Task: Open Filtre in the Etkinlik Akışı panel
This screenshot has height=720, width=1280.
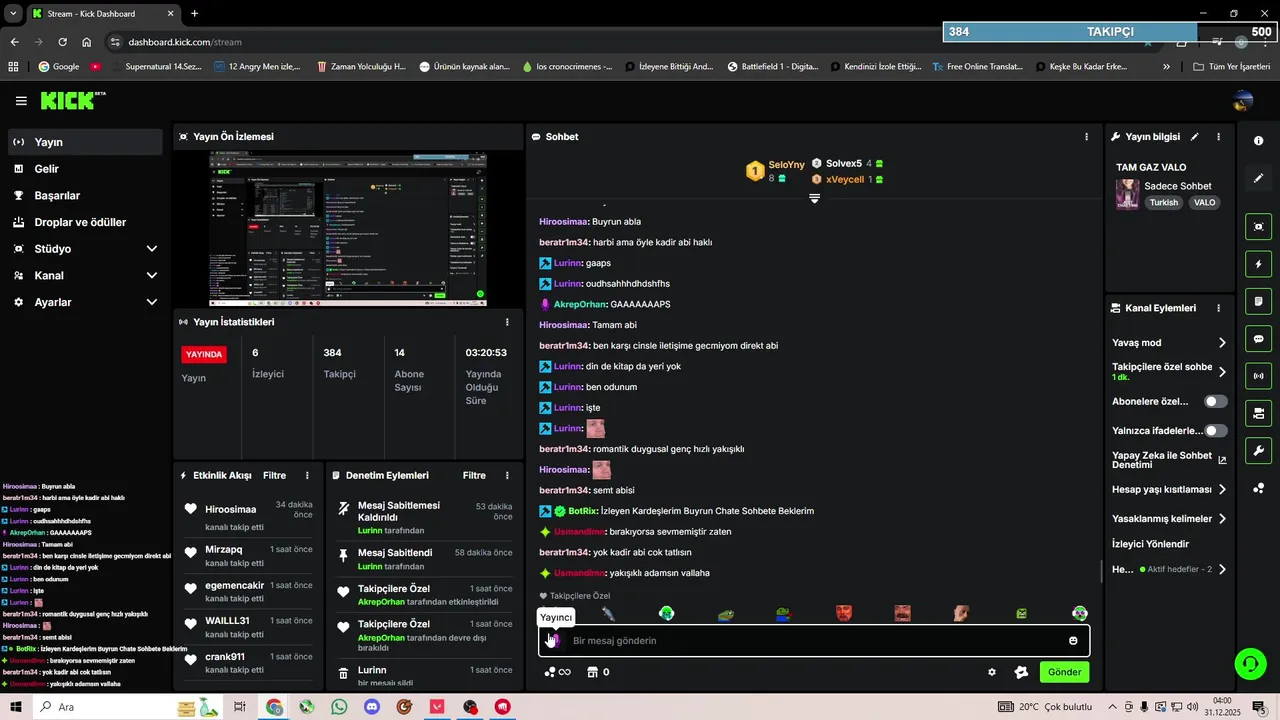Action: pyautogui.click(x=274, y=475)
